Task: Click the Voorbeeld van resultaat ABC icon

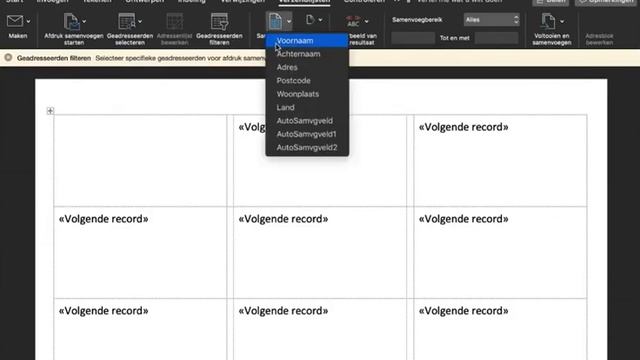Action: tap(353, 21)
